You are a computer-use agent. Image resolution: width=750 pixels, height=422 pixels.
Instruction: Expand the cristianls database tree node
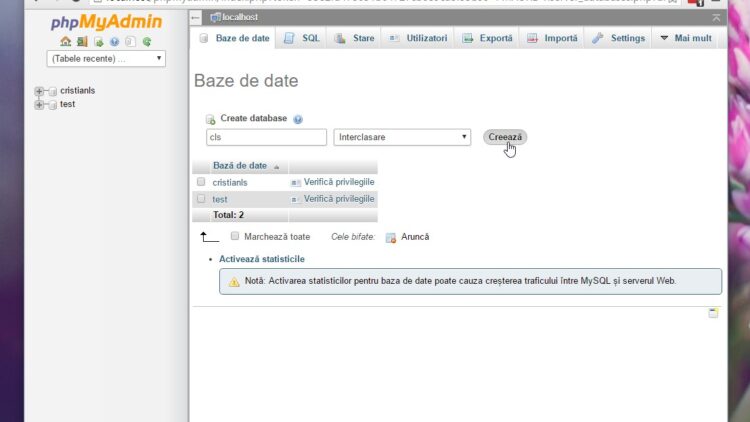[40, 91]
